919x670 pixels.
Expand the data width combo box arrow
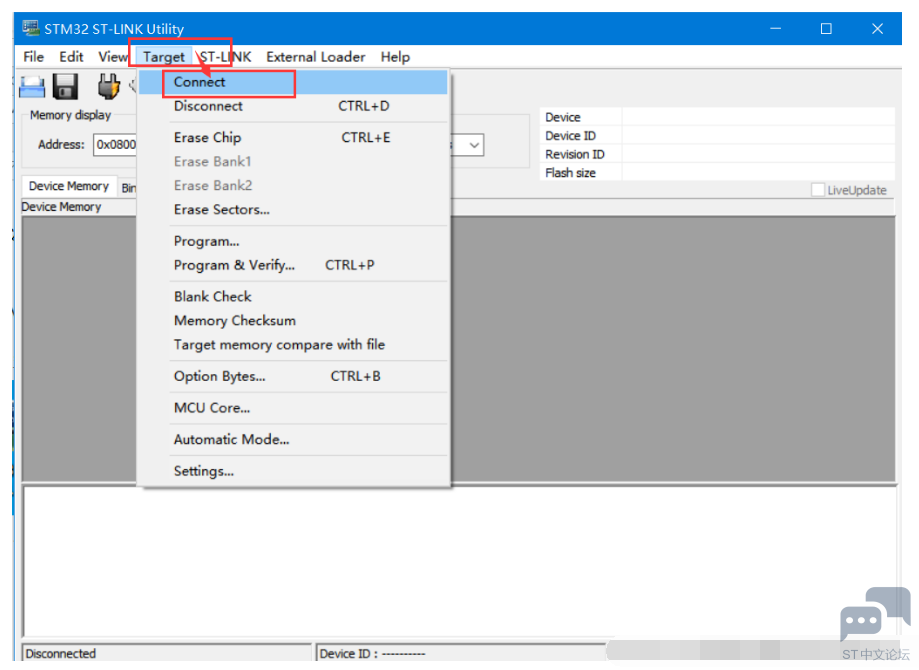coord(474,145)
